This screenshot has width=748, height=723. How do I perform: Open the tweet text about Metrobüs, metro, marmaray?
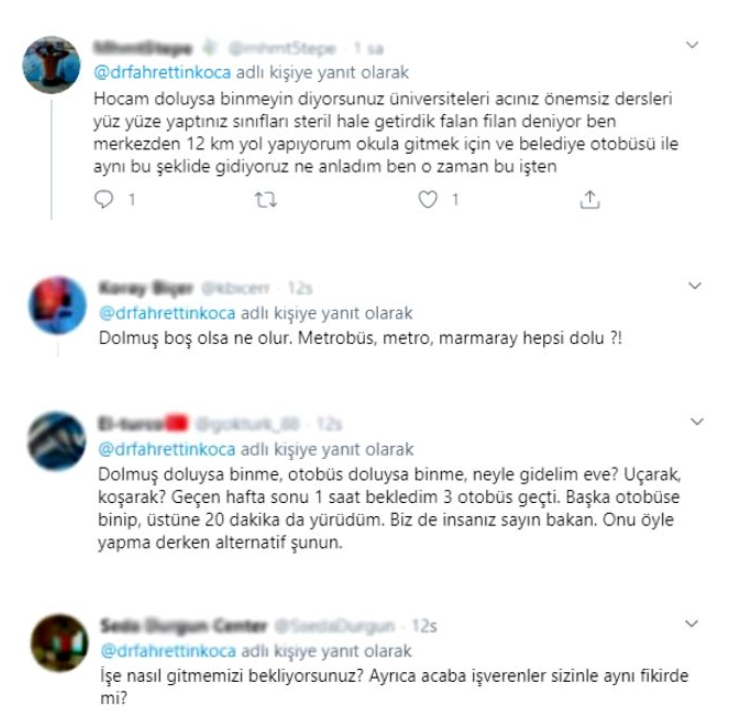360,338
